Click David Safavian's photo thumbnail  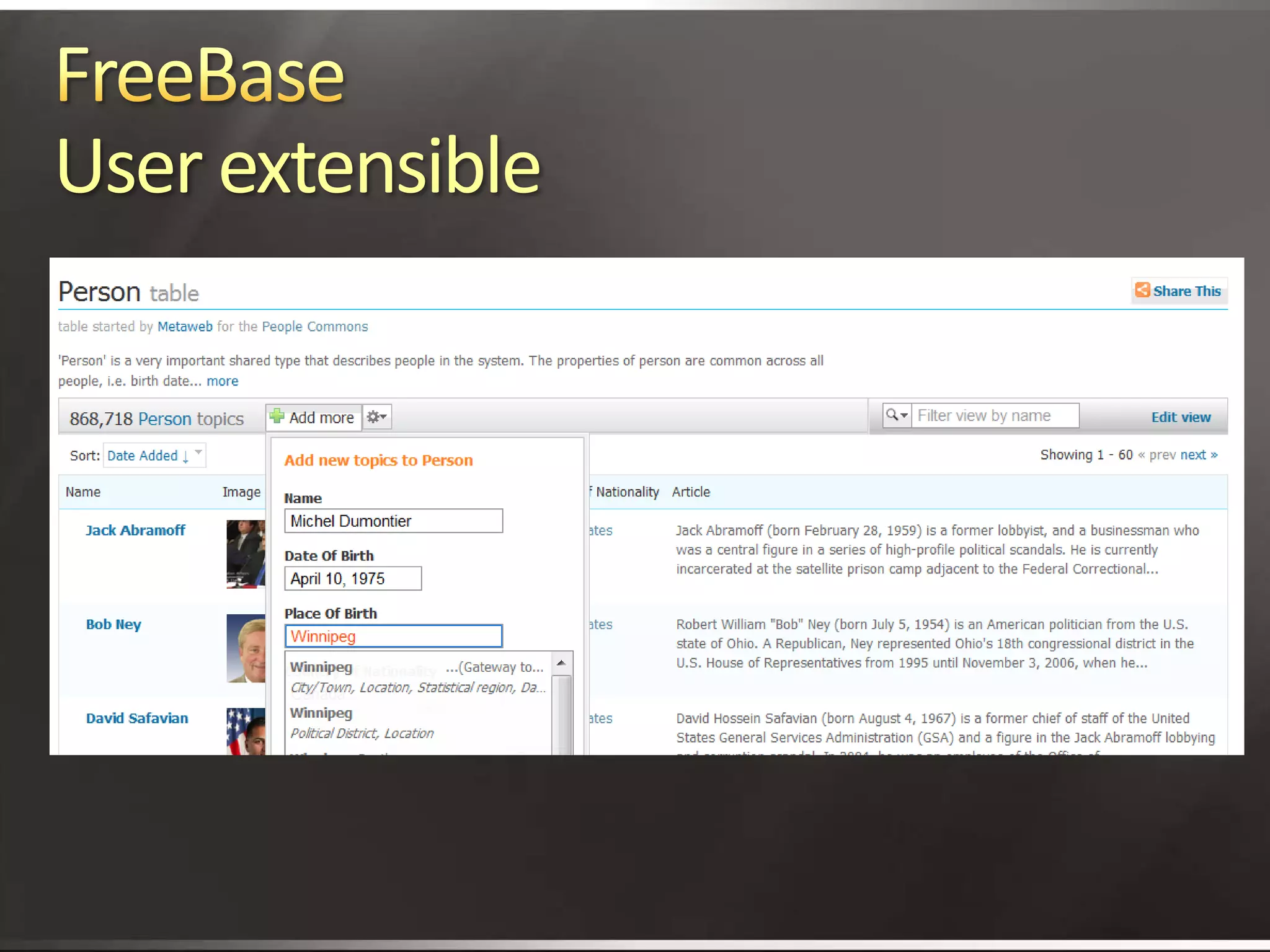[x=246, y=731]
